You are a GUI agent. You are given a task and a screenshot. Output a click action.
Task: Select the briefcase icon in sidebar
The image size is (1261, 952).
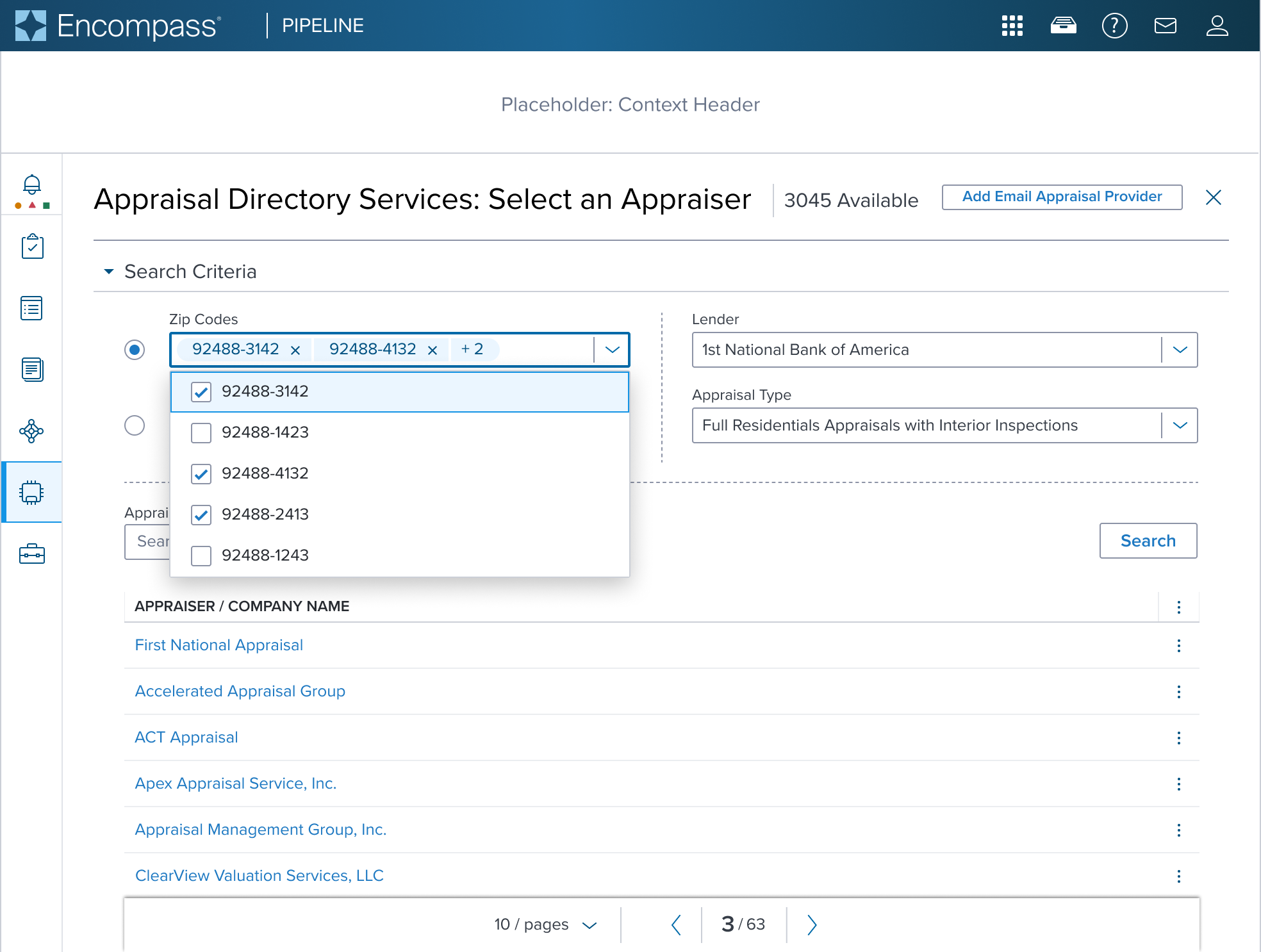31,554
